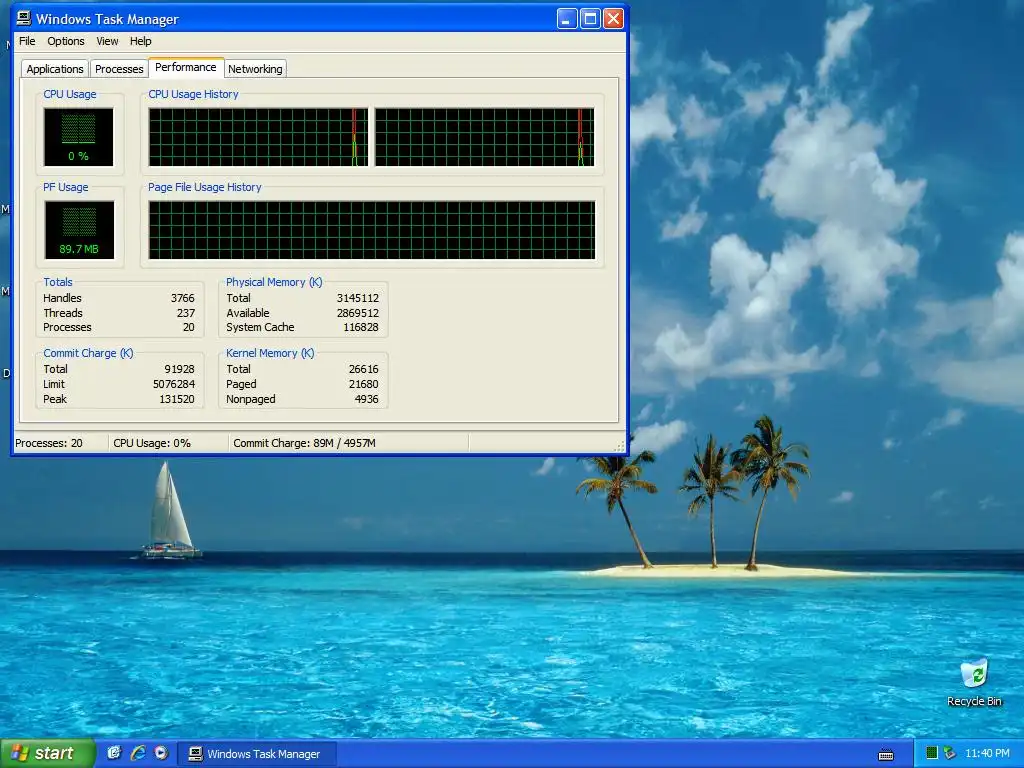Click the System Cache value 116828
1024x768 pixels.
click(x=360, y=327)
